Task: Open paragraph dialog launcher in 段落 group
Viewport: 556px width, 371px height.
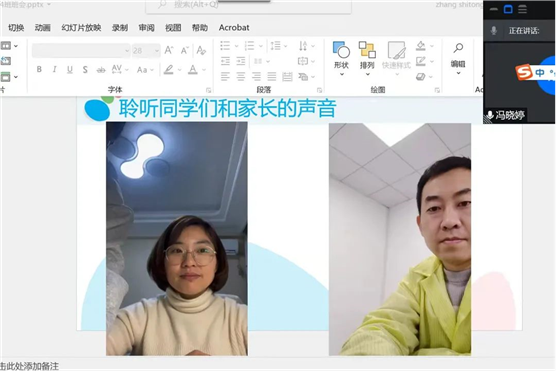Action: click(319, 90)
